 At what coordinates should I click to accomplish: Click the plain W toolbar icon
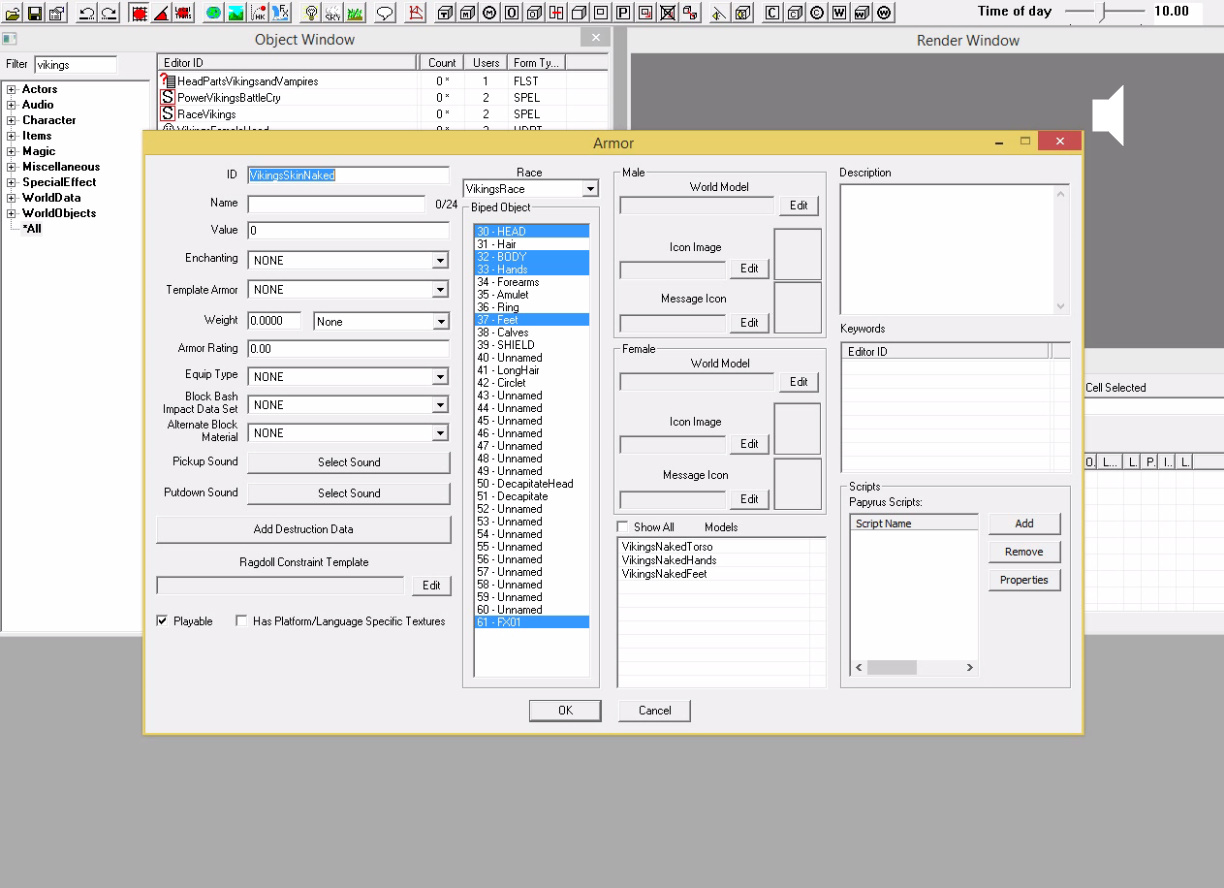click(839, 13)
